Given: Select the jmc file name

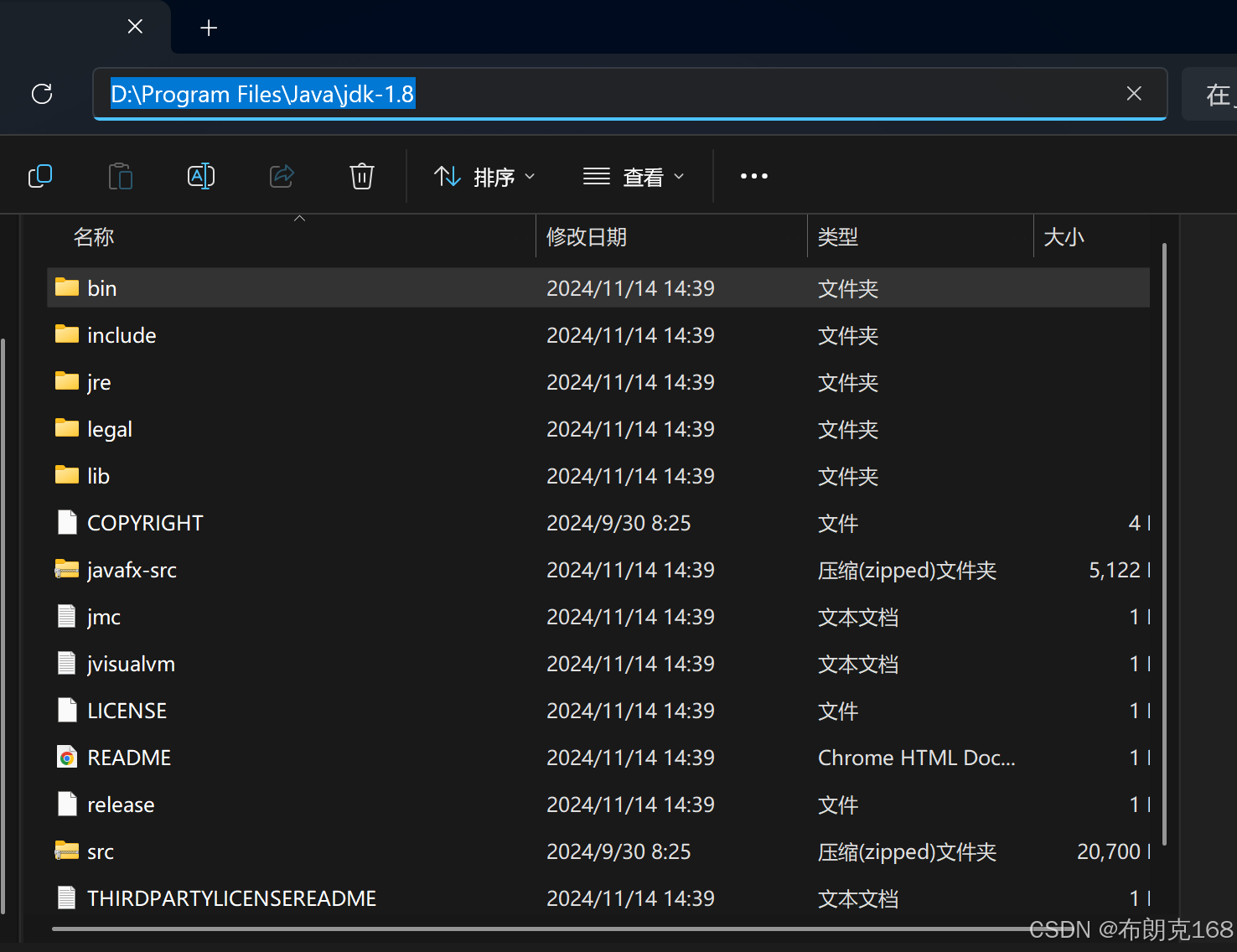Looking at the screenshot, I should coord(104,617).
